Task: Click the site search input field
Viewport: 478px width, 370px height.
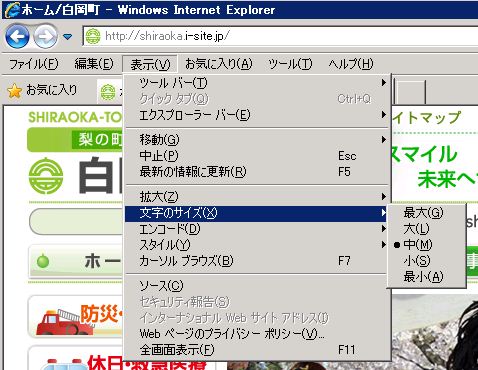Action: (77, 221)
